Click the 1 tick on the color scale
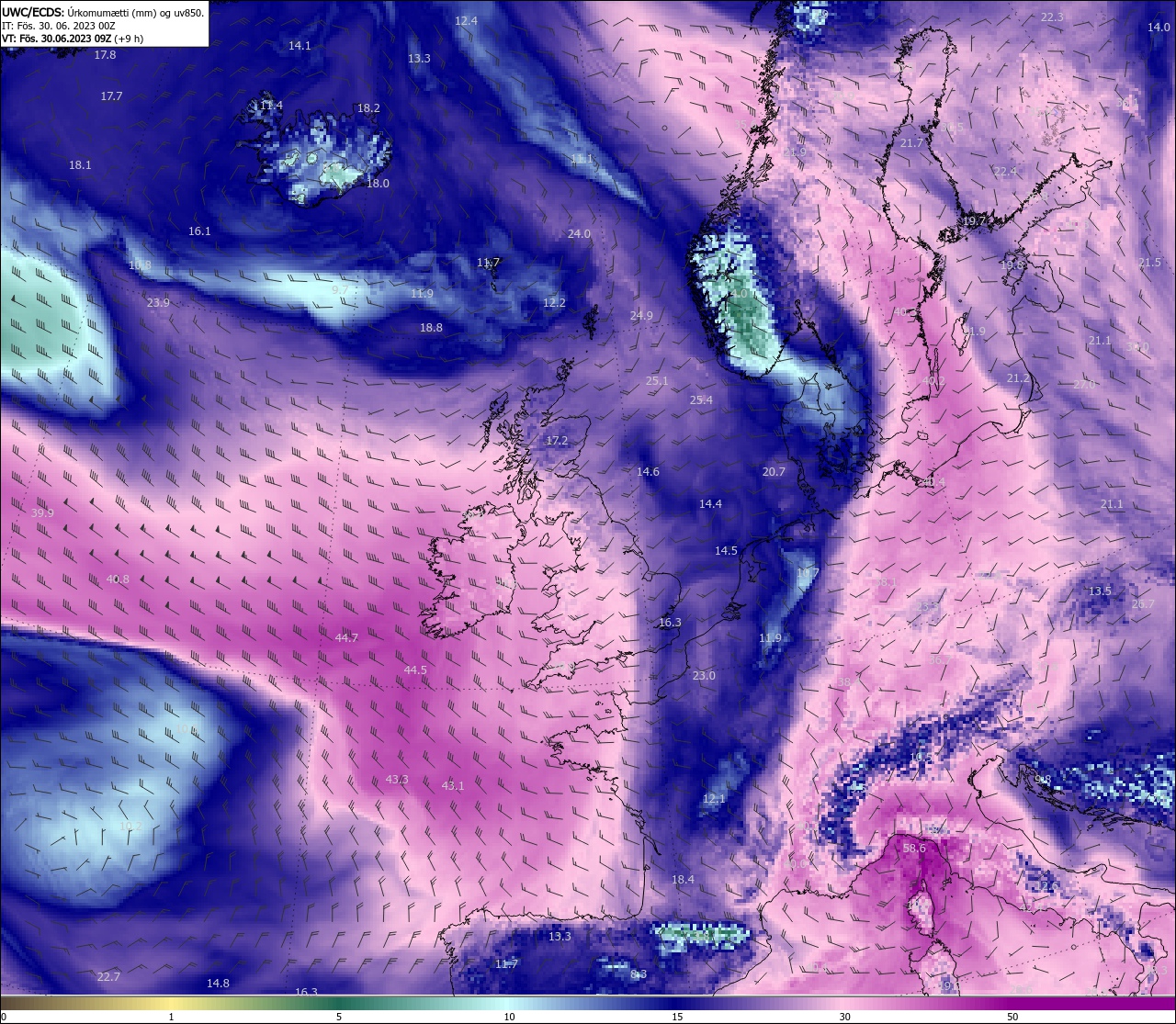 tap(172, 1017)
